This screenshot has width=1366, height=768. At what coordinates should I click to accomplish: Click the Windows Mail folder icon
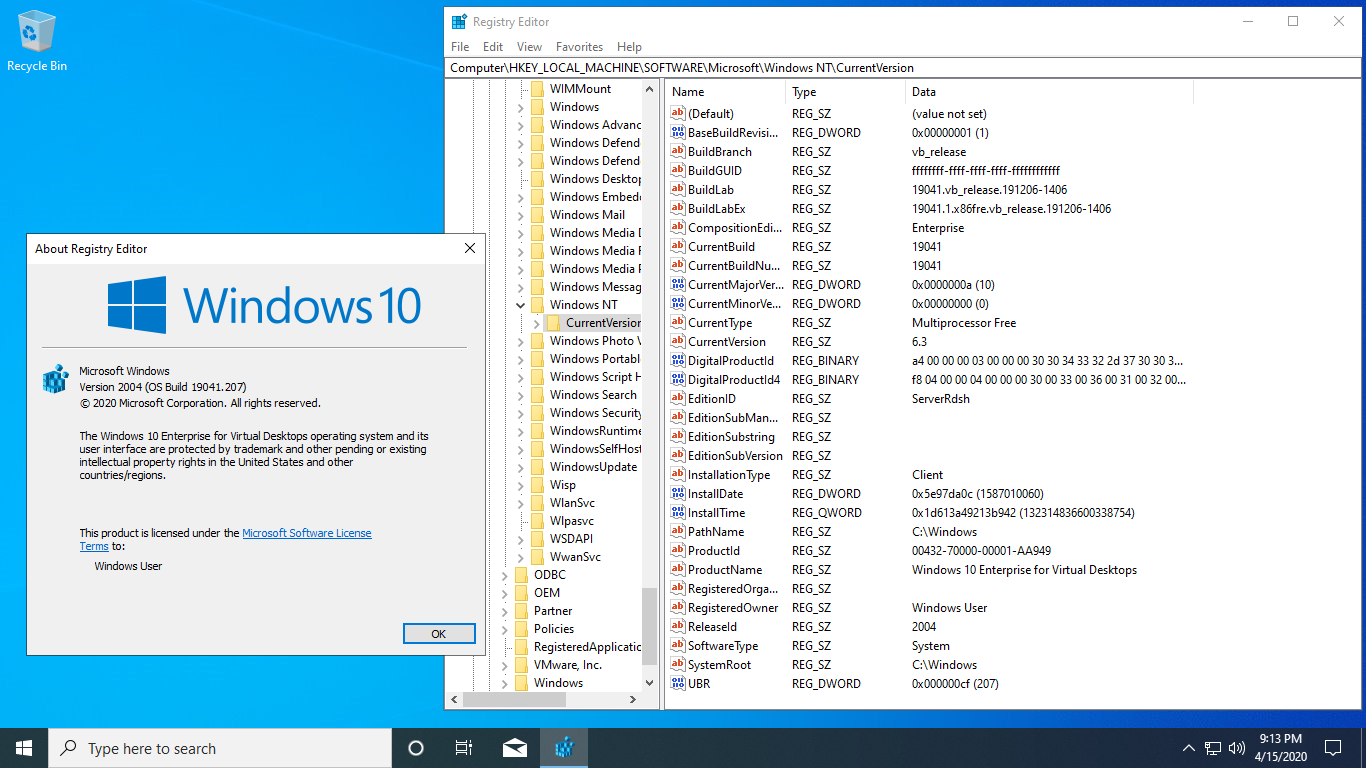[x=537, y=215]
